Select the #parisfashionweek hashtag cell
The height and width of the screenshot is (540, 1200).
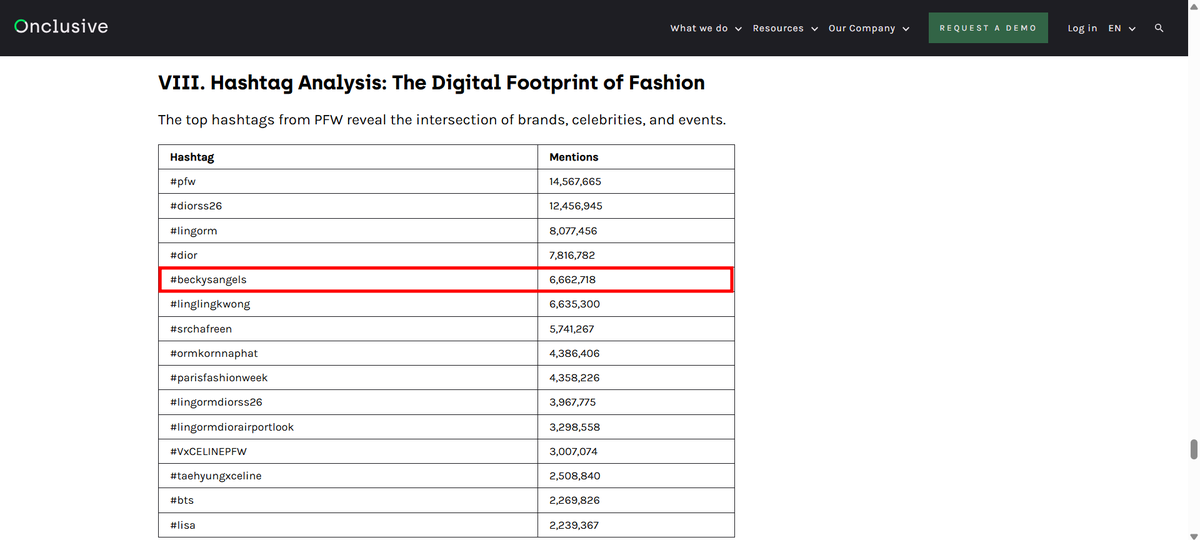[x=347, y=378]
